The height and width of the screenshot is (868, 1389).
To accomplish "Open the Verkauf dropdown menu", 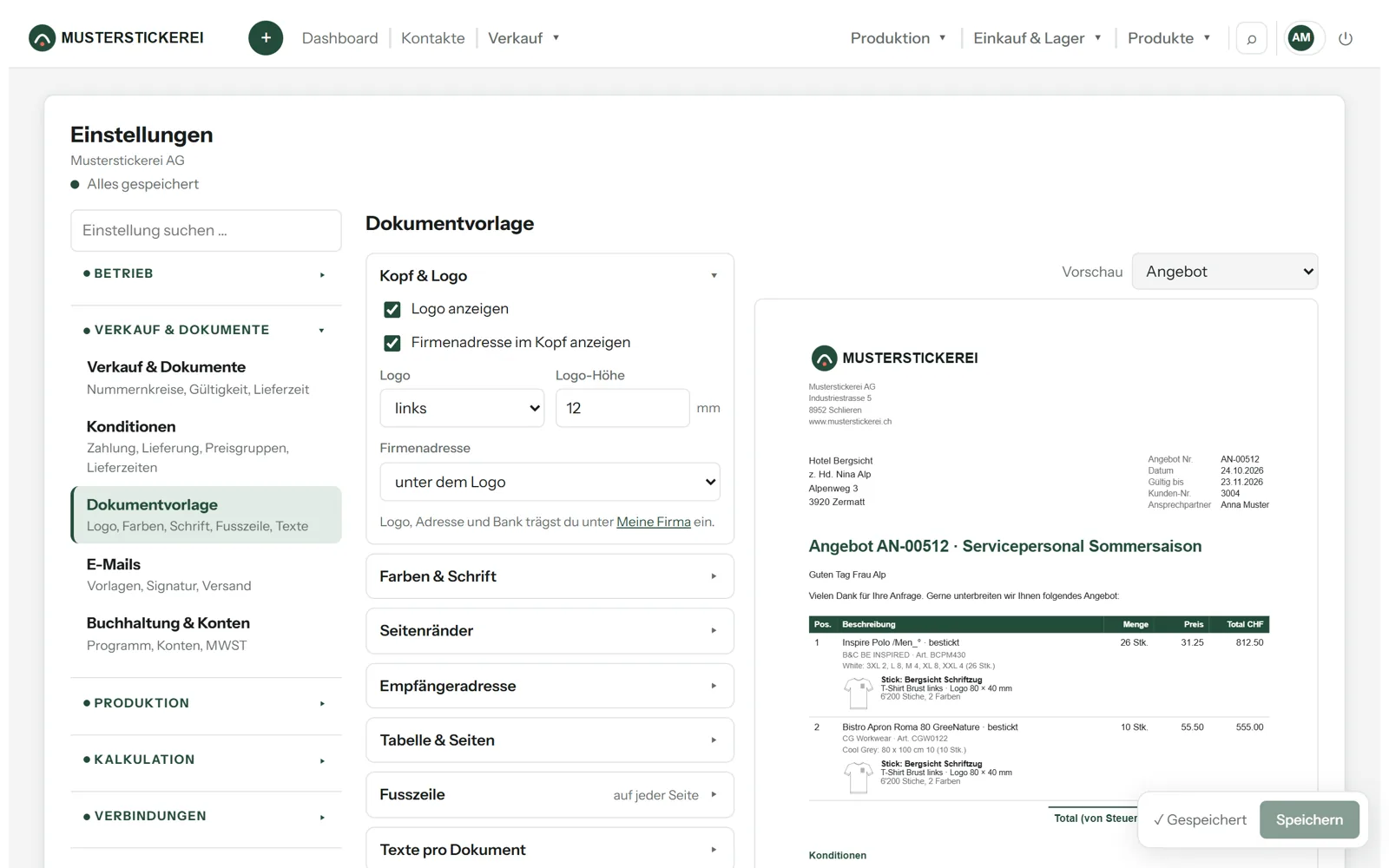I will point(523,38).
